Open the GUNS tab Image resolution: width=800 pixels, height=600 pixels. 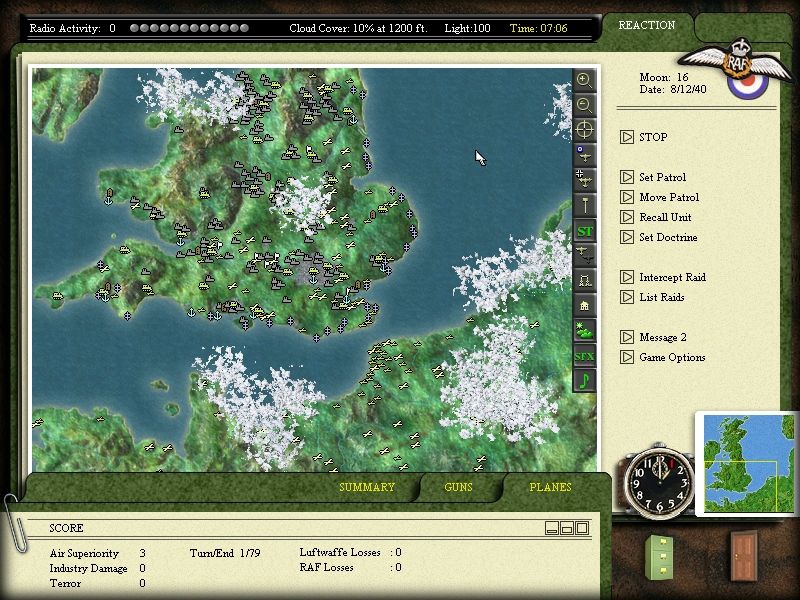[x=459, y=488]
